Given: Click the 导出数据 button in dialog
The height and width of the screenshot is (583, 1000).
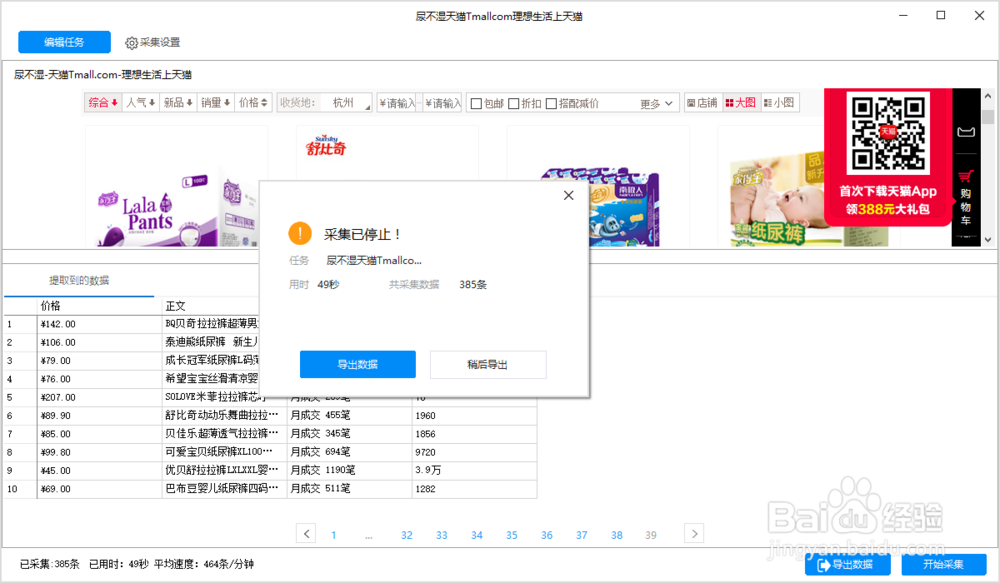Looking at the screenshot, I should (358, 364).
